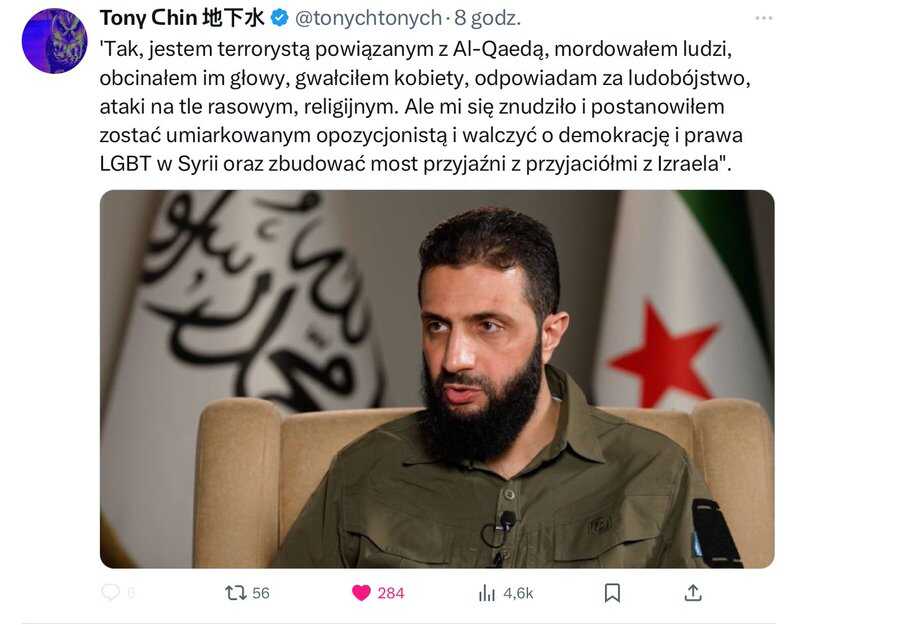Click the tweet's last line starting 'LGBT w Syrii'

click(416, 164)
